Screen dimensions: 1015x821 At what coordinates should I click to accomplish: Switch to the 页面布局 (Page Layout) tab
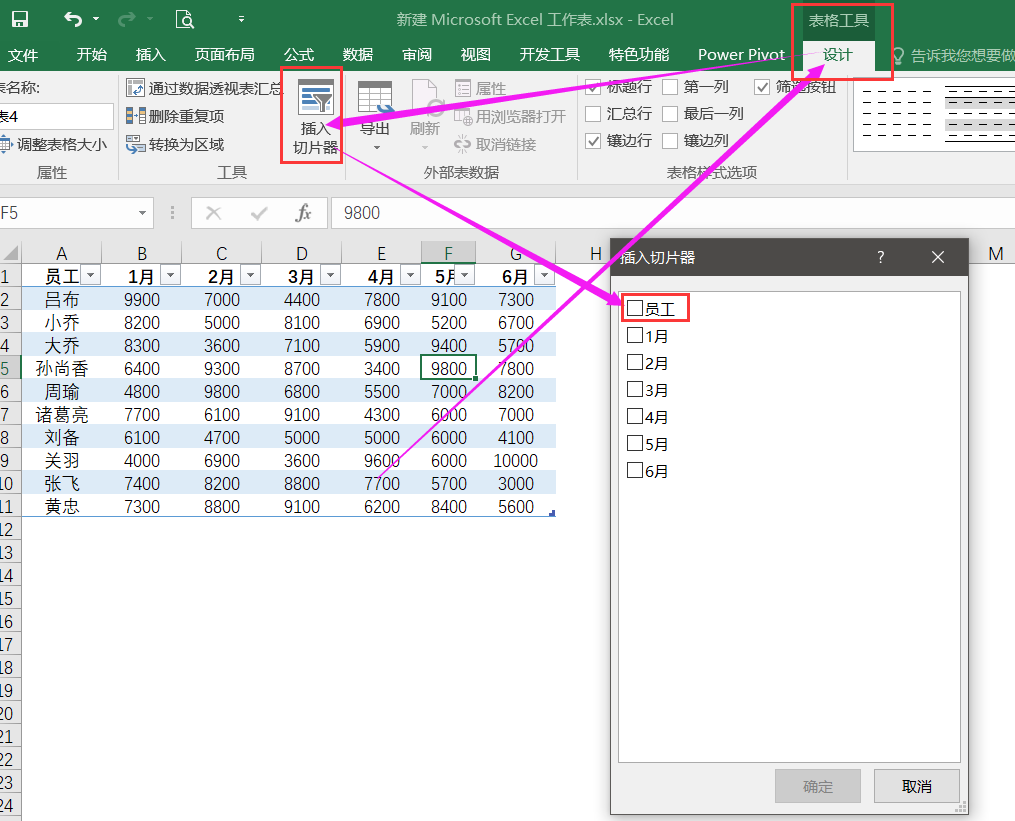coord(224,55)
